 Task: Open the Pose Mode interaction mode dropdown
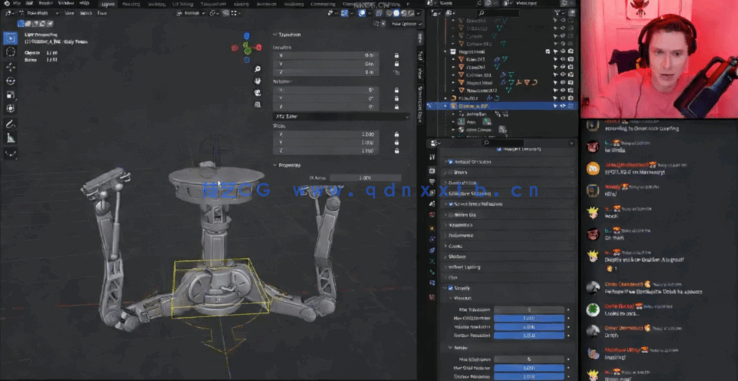38,13
